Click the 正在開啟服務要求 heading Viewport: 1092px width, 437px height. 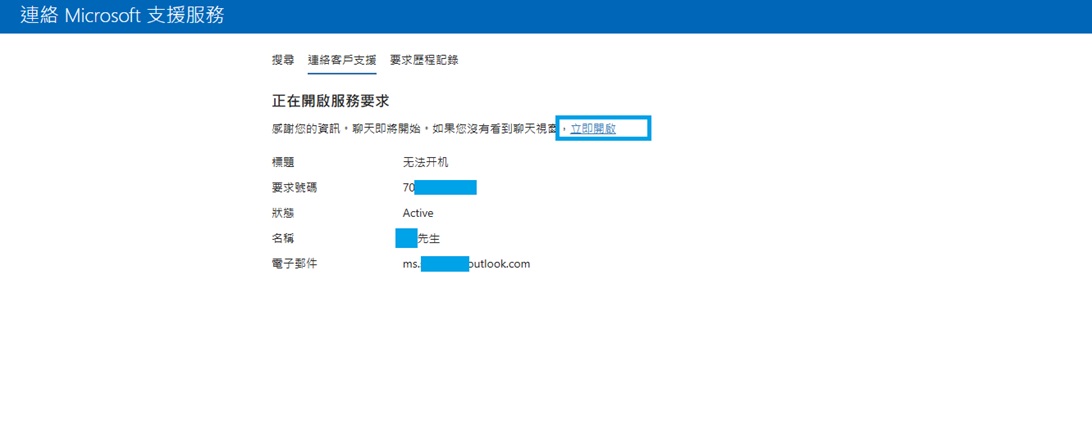(330, 101)
